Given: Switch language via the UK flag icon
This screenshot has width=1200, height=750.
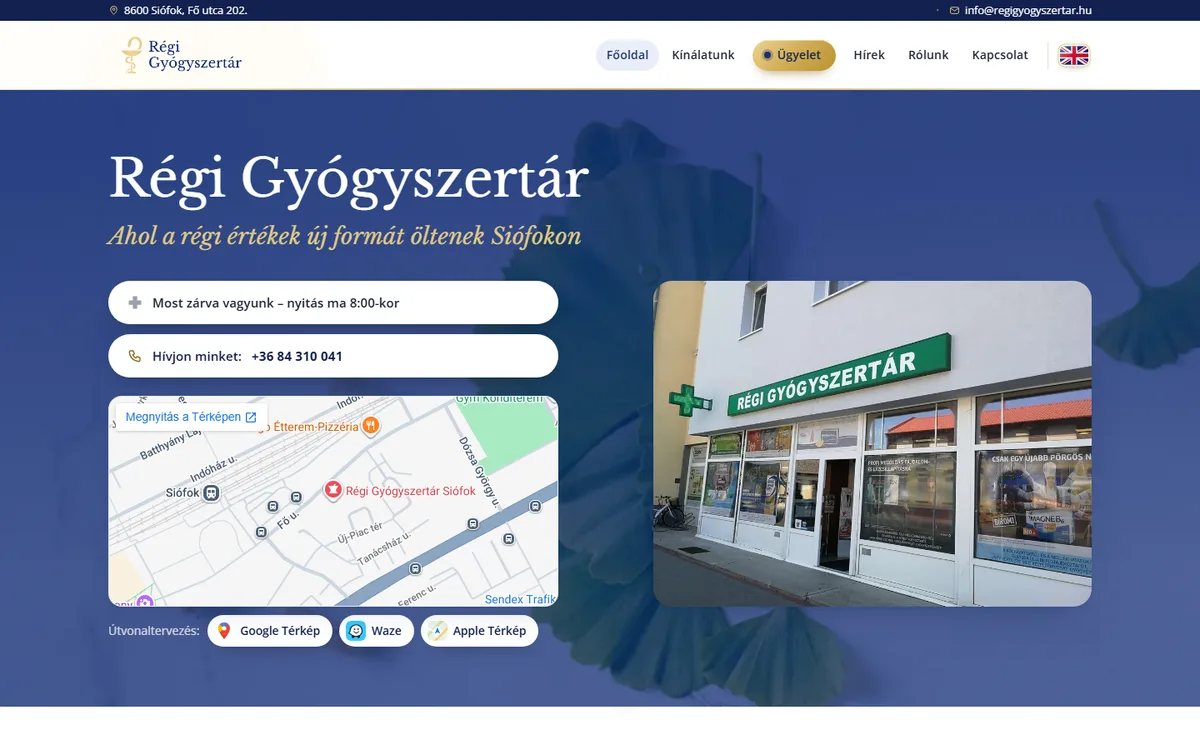Looking at the screenshot, I should click(1074, 55).
